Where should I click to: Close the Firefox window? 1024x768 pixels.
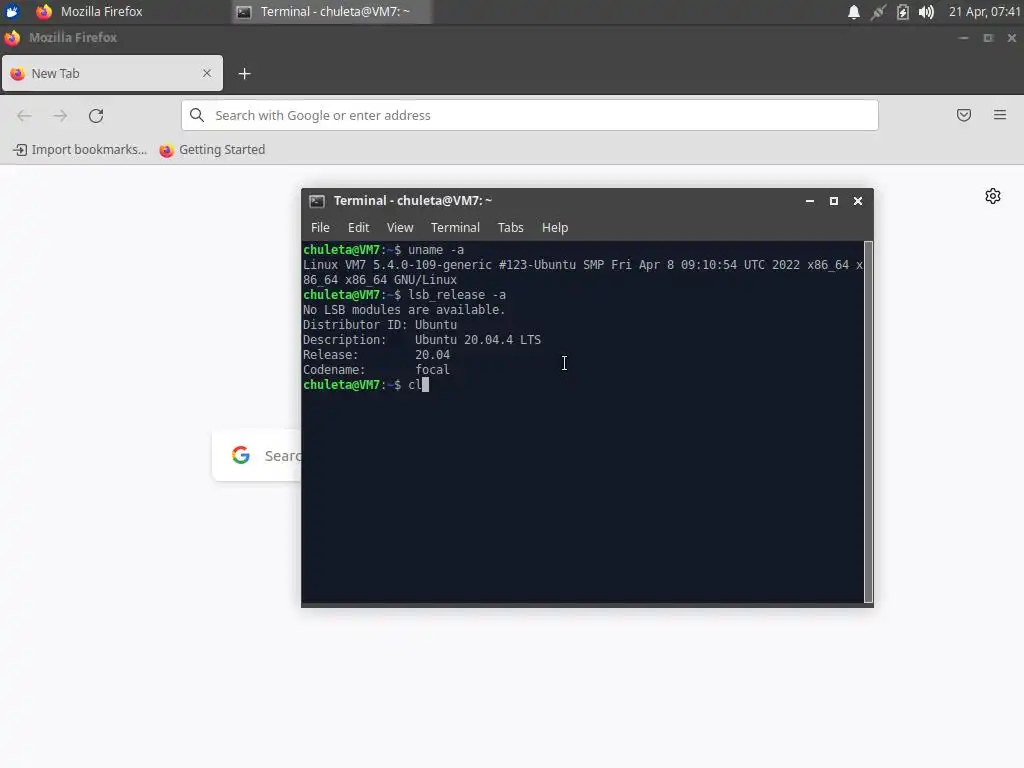click(1012, 38)
